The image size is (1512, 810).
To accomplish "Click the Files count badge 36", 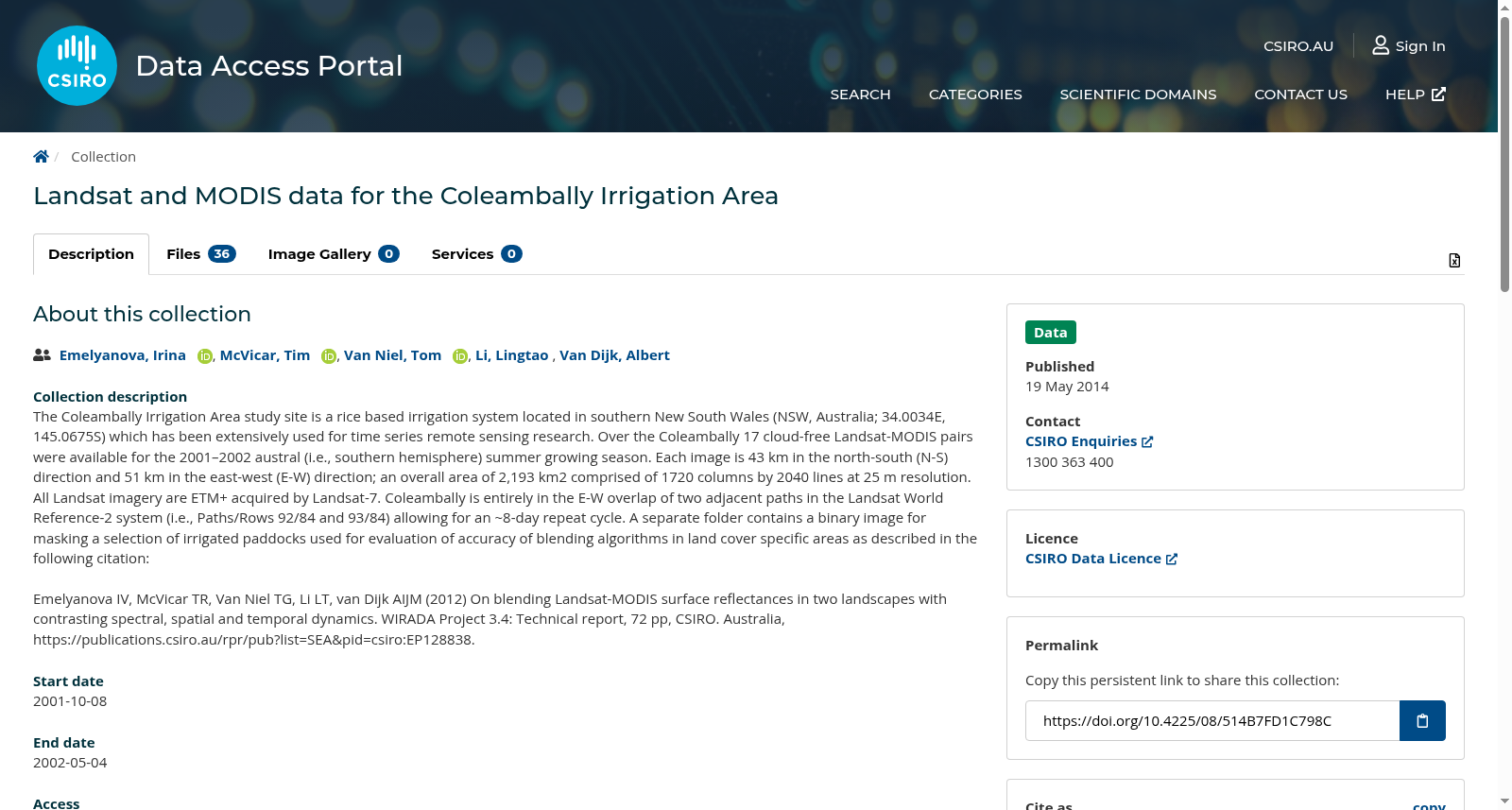I will click(222, 254).
